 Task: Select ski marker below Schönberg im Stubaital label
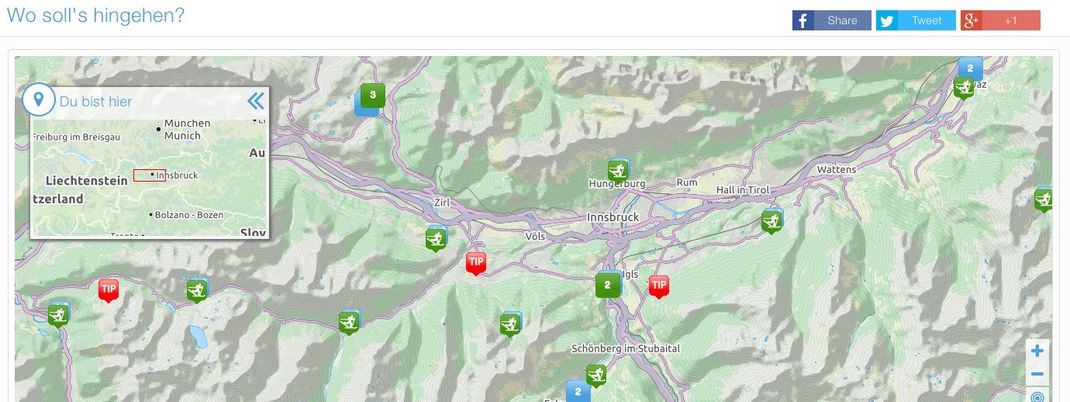point(596,375)
